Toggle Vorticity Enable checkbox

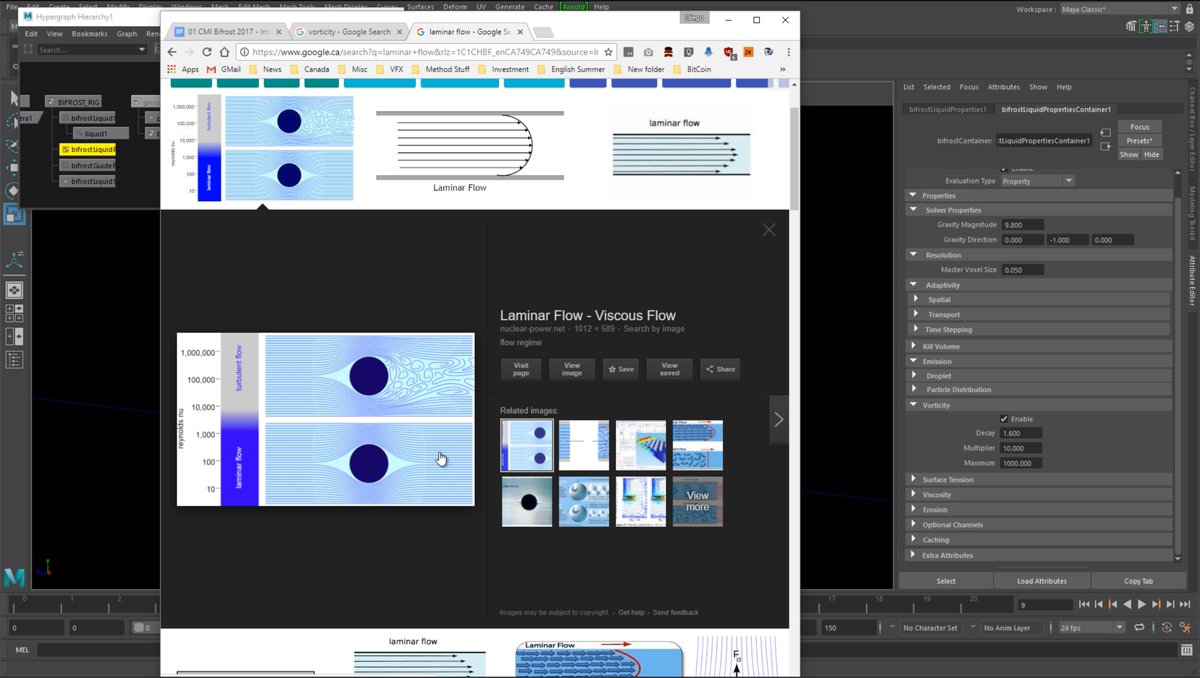(x=1004, y=419)
